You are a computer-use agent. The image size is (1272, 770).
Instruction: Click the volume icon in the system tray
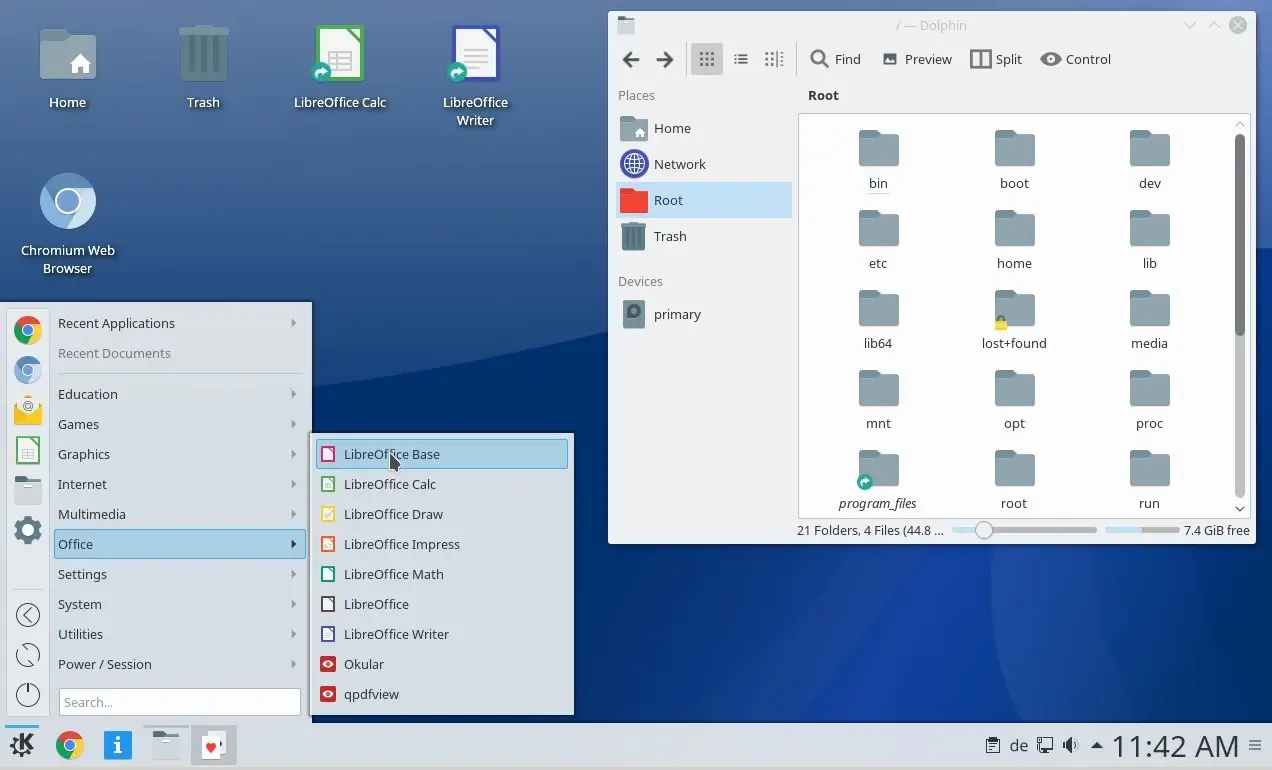click(x=1070, y=745)
